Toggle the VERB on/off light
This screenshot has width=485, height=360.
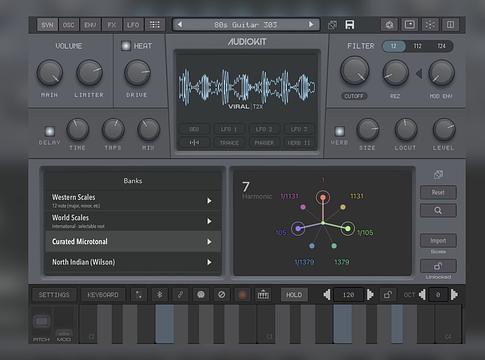(339, 131)
